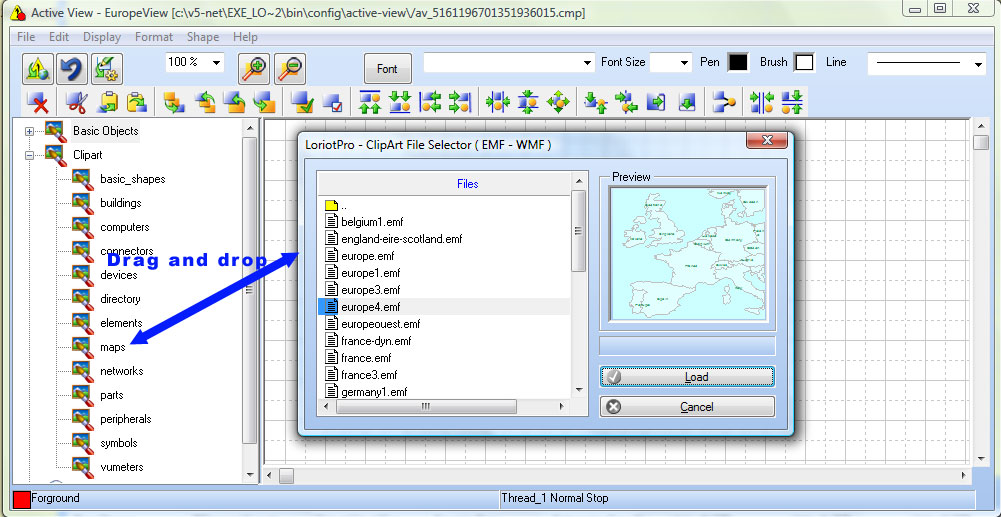This screenshot has height=517, width=1001.
Task: Click the red Forground color swatch
Action: pyautogui.click(x=21, y=499)
